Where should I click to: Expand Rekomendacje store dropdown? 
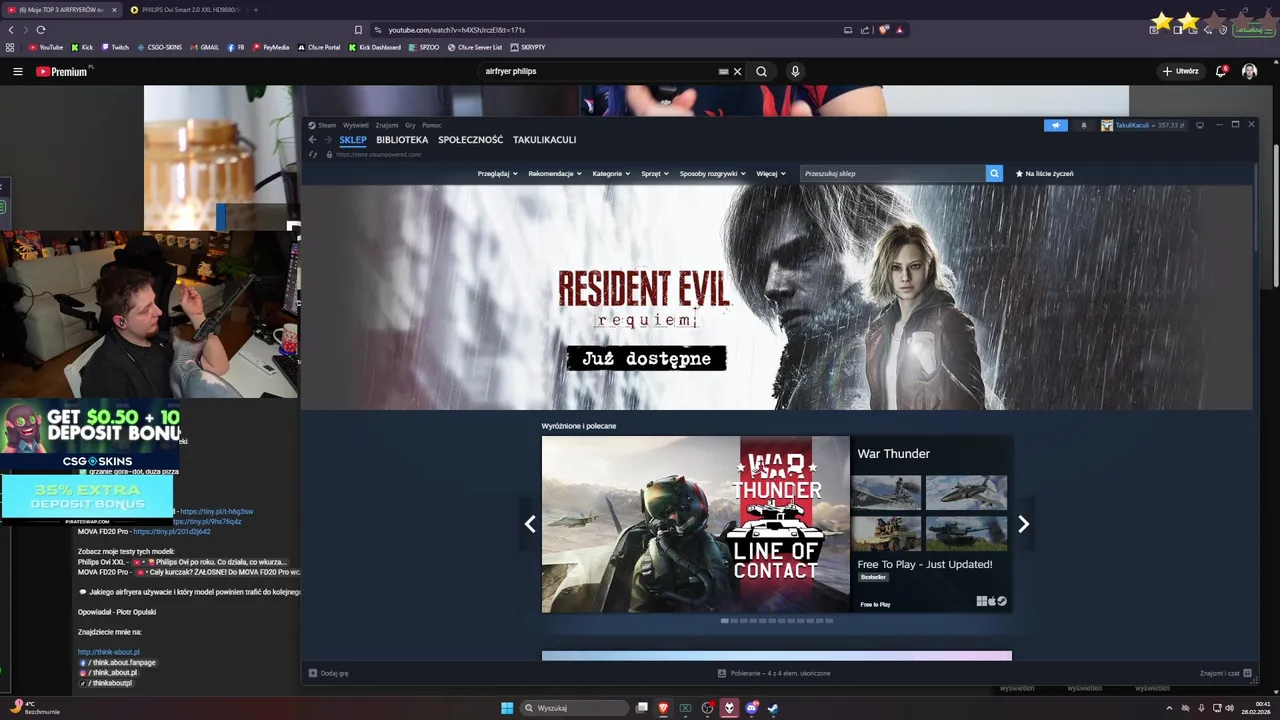pos(555,173)
